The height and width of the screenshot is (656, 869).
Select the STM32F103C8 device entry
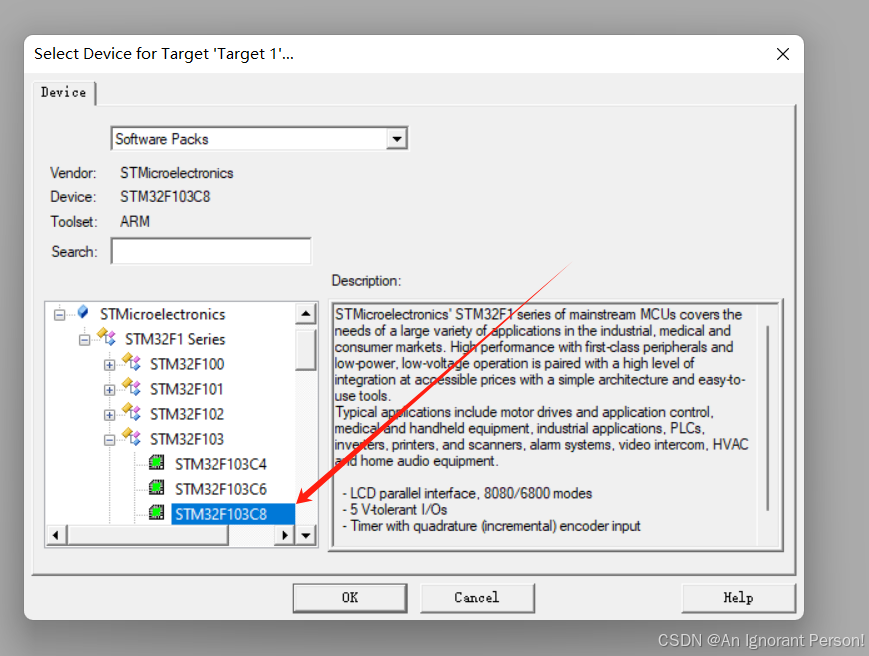(221, 514)
